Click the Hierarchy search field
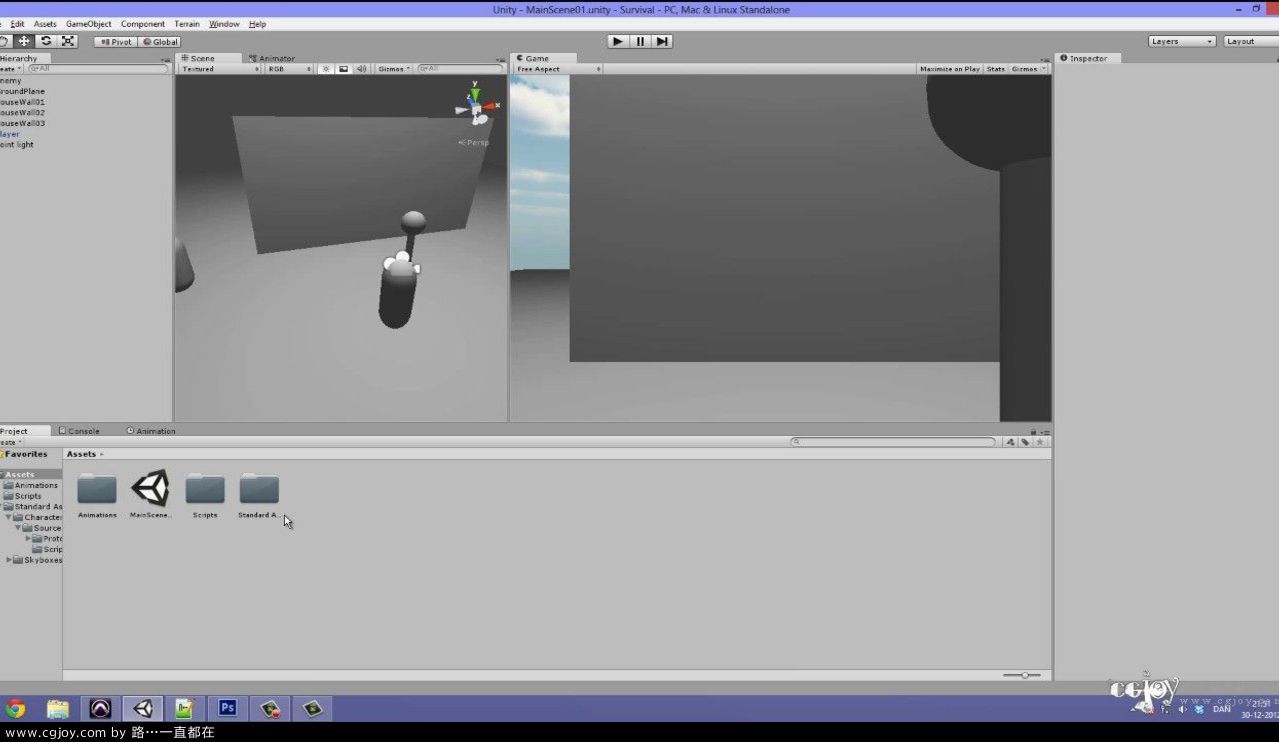The height and width of the screenshot is (742, 1279). coord(97,69)
